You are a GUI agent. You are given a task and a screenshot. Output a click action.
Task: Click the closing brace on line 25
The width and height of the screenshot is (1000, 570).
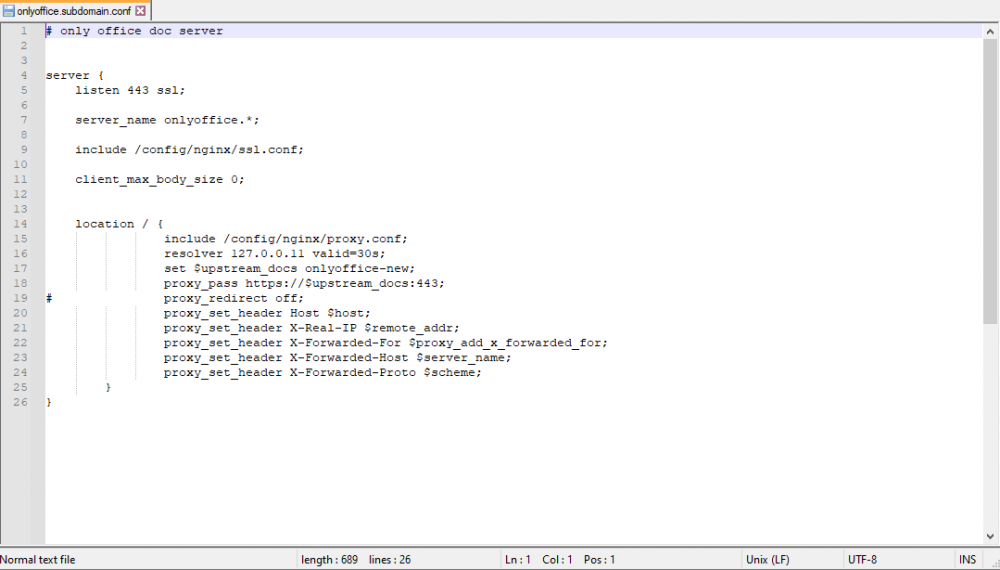108,388
